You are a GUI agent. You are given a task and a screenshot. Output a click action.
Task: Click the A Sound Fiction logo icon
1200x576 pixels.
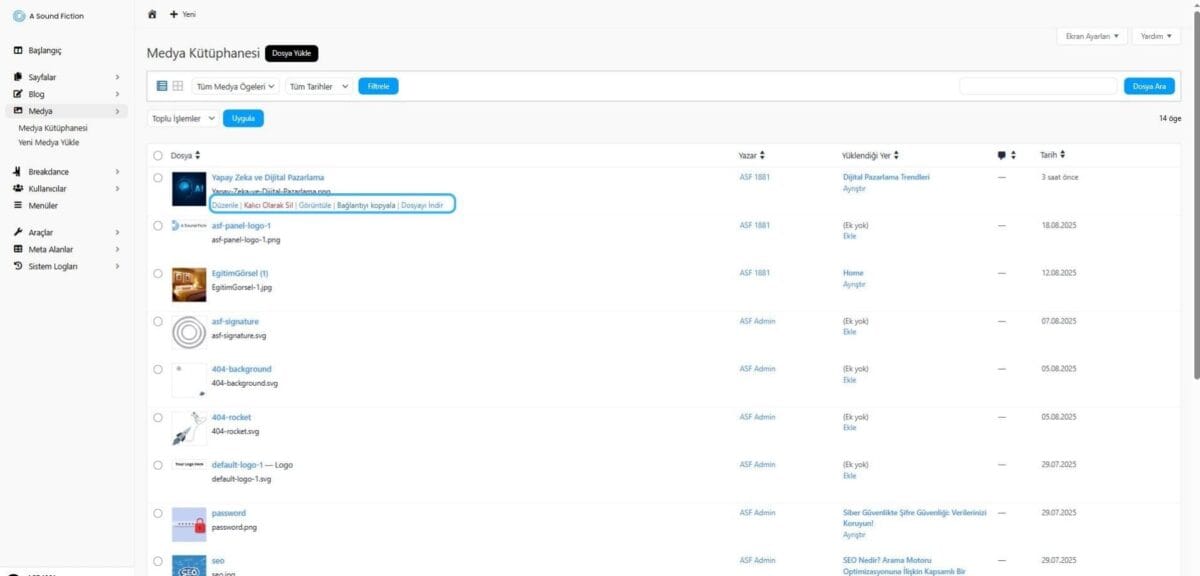tap(18, 15)
